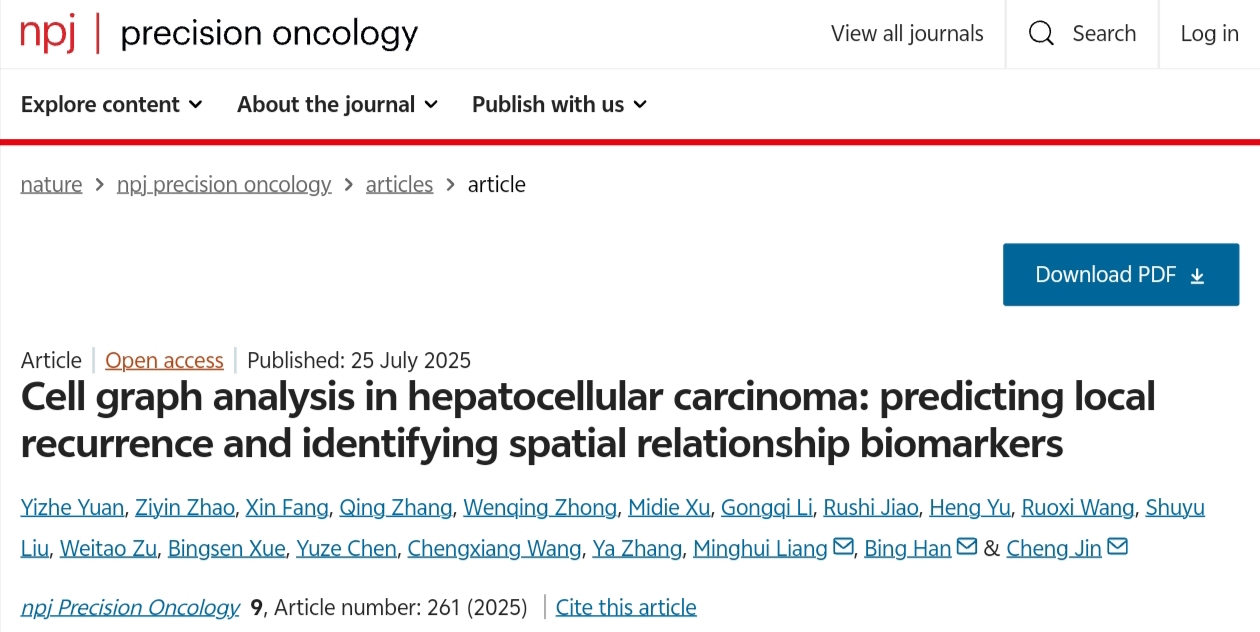Open the Cite this article link
This screenshot has width=1260, height=632.
tap(626, 607)
